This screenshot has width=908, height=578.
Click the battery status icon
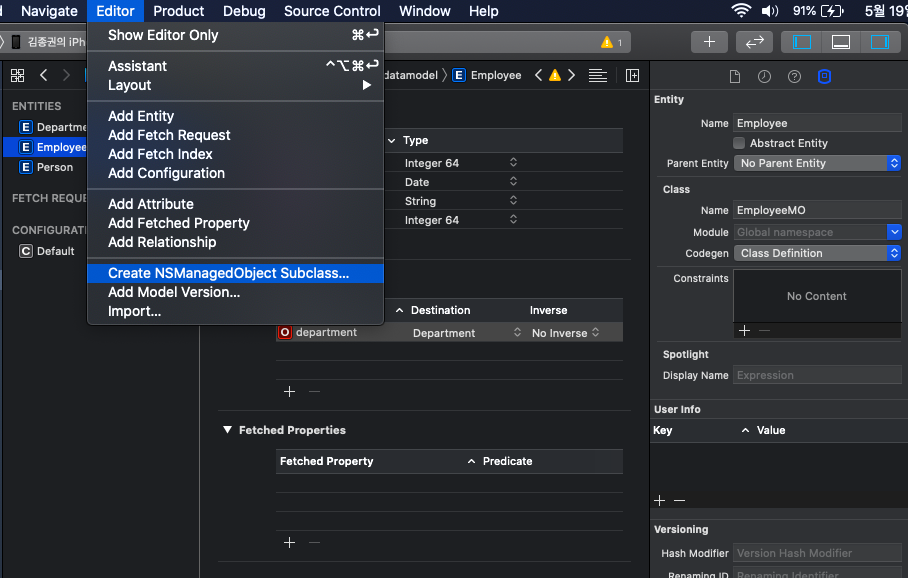click(833, 10)
